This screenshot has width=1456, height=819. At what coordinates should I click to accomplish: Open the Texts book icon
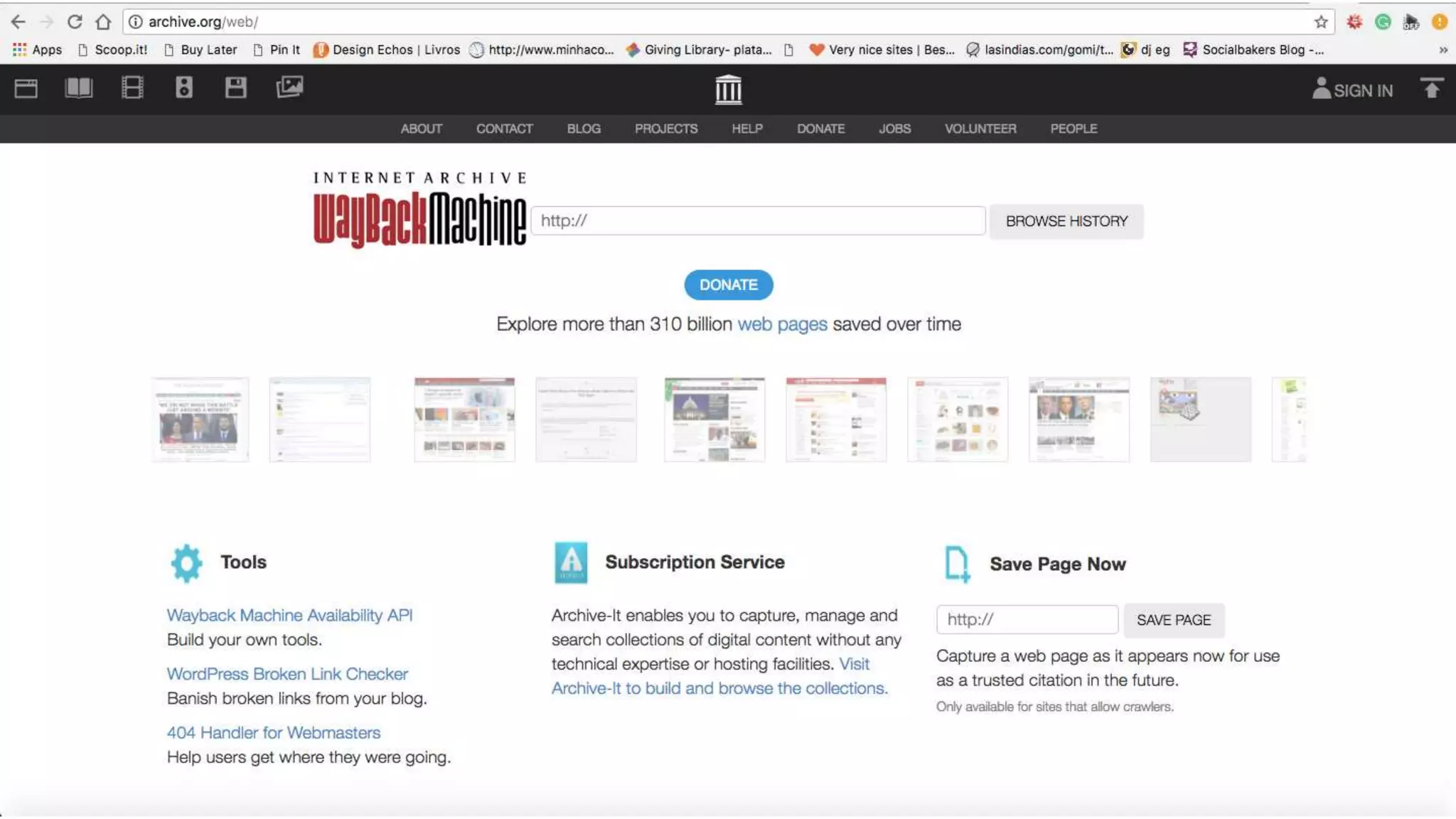(78, 88)
